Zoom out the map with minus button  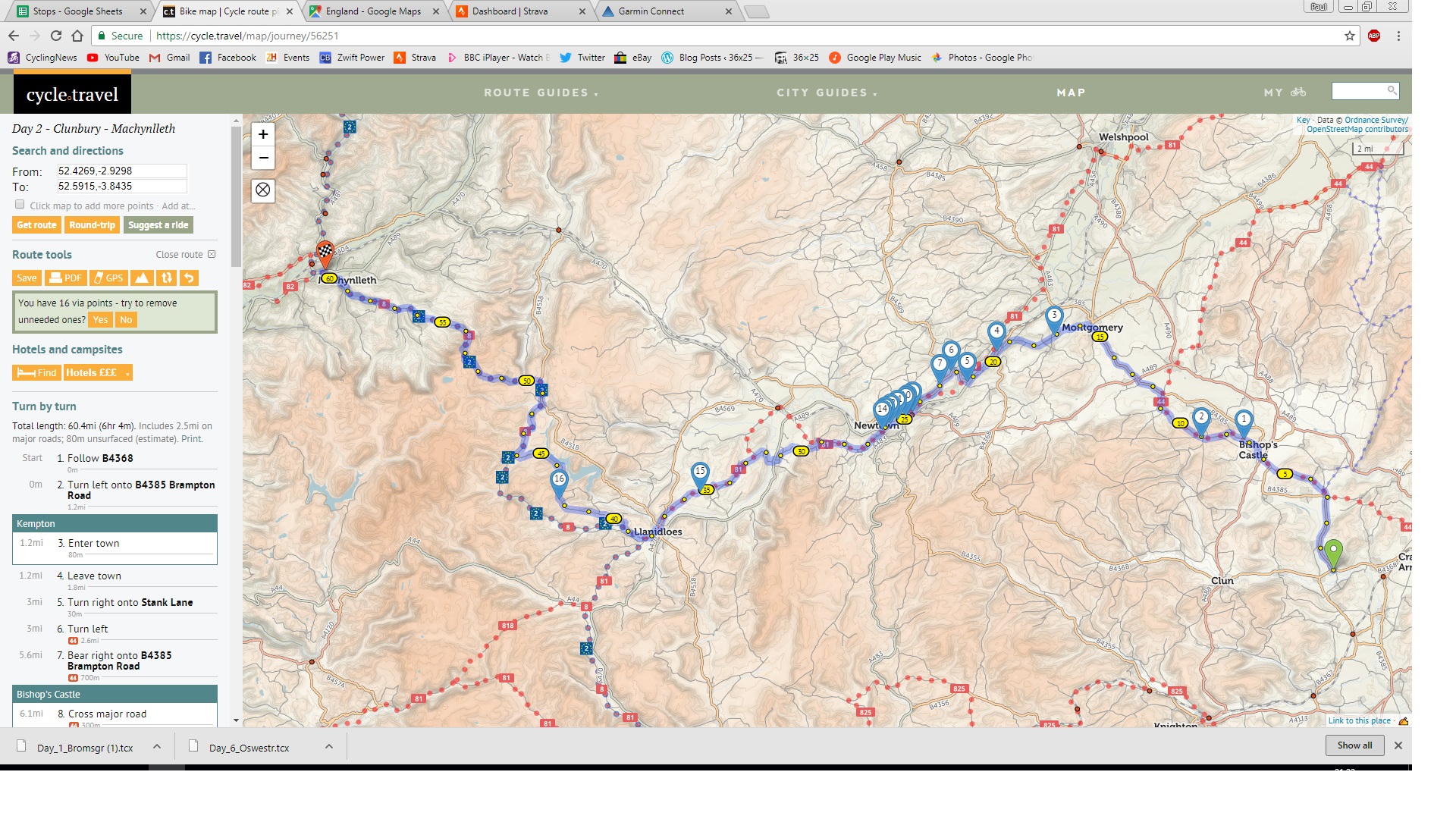[x=263, y=158]
